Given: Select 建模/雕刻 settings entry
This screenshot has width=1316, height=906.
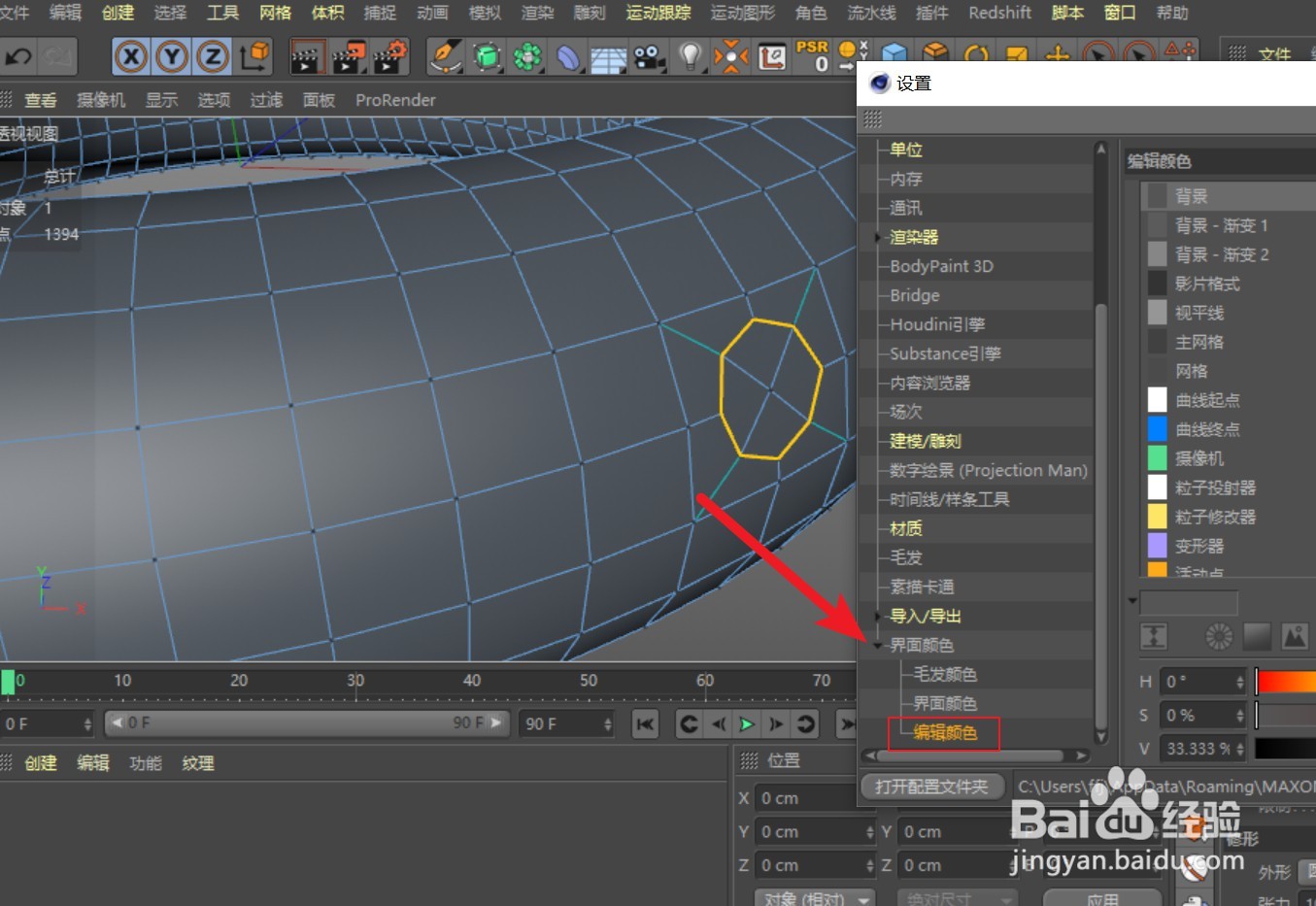Looking at the screenshot, I should pyautogui.click(x=925, y=441).
